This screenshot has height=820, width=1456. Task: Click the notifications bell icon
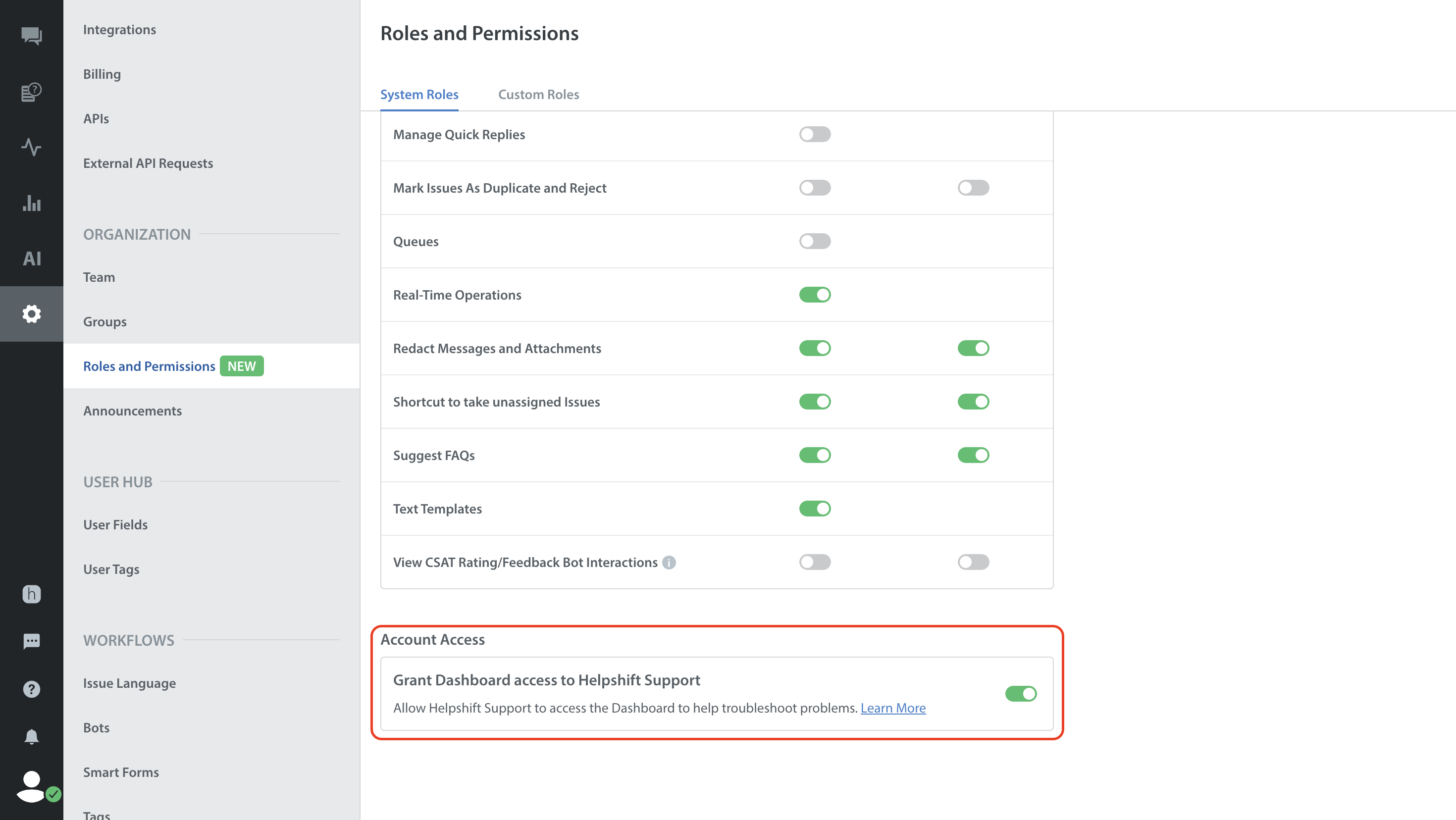32,737
